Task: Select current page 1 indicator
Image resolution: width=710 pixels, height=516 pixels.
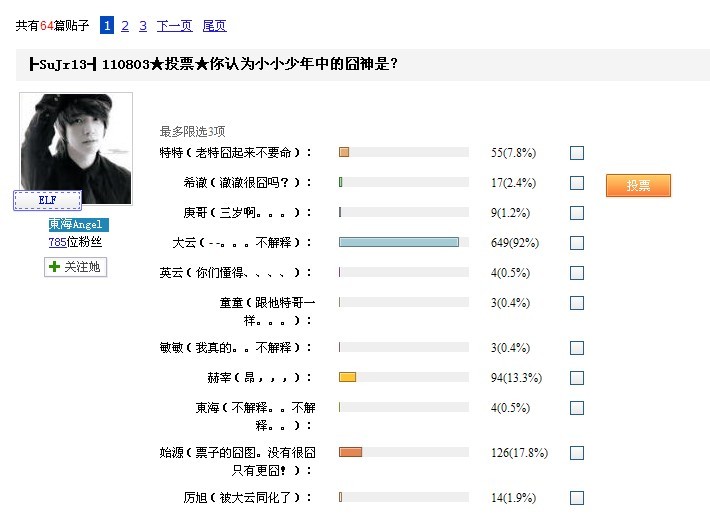Action: (107, 25)
